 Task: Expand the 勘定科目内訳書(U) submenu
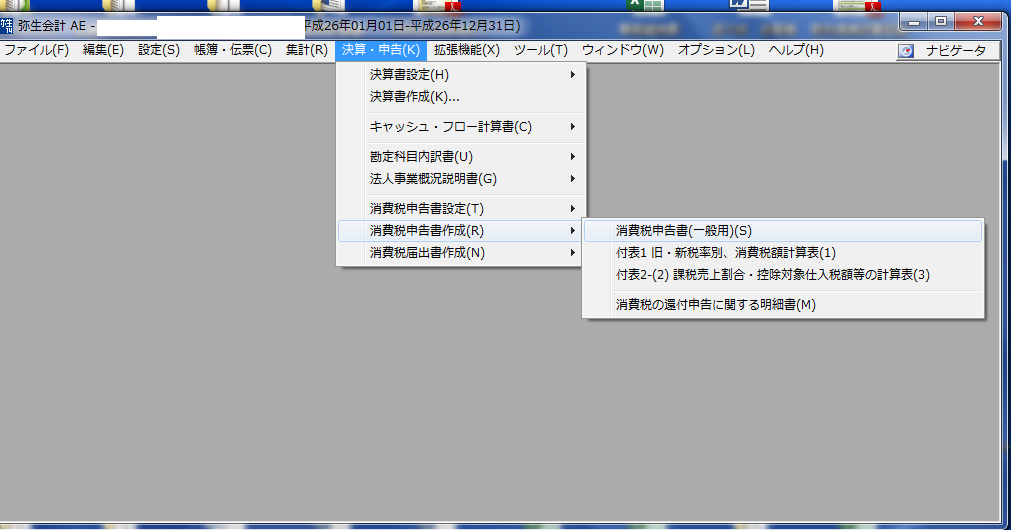pyautogui.click(x=421, y=157)
